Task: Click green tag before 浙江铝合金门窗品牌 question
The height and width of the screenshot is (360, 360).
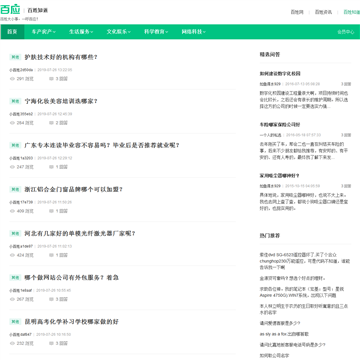Action: (15, 189)
